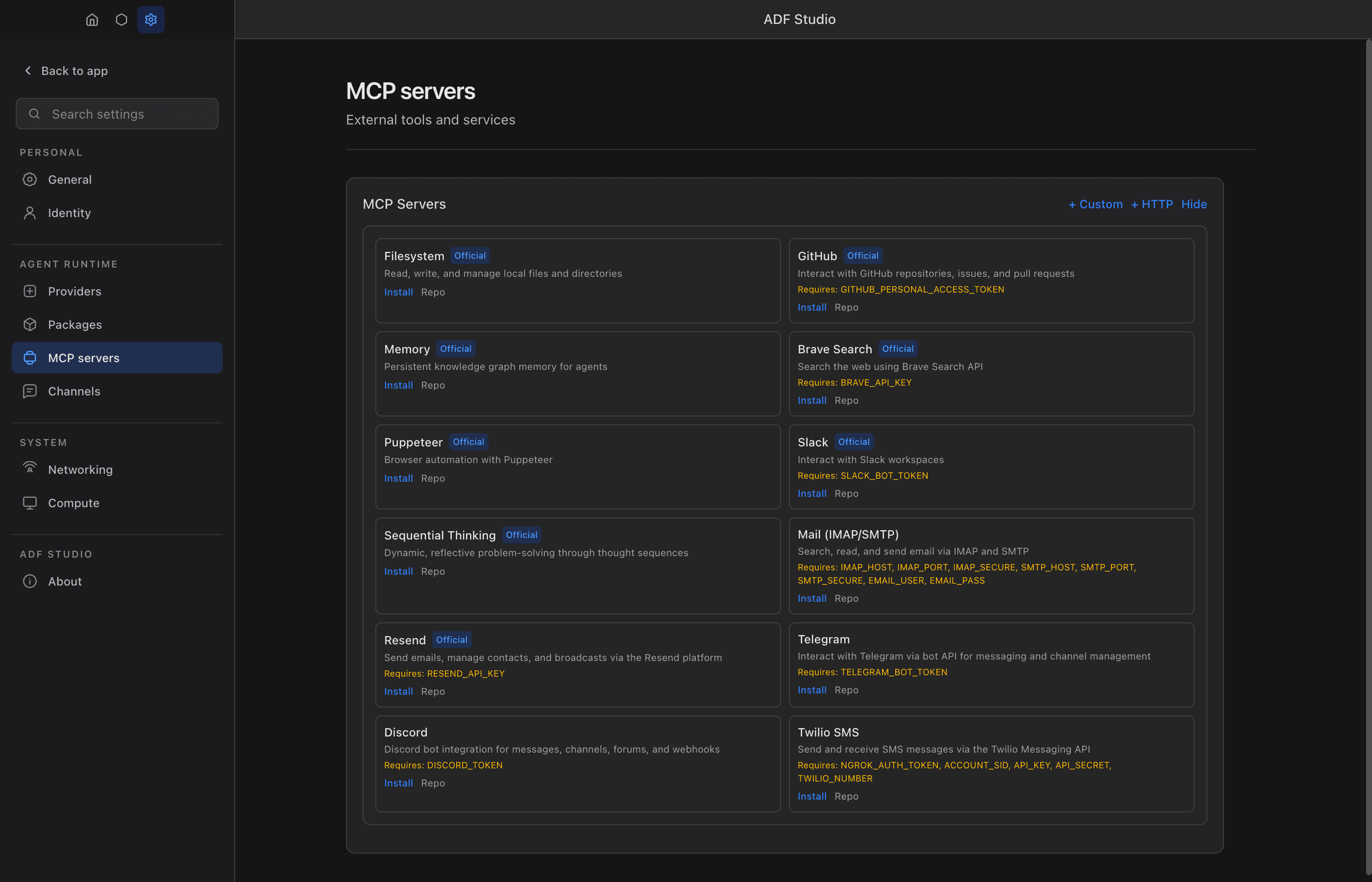Select the settings gear icon in top bar
Image resolution: width=1372 pixels, height=882 pixels.
(x=150, y=20)
